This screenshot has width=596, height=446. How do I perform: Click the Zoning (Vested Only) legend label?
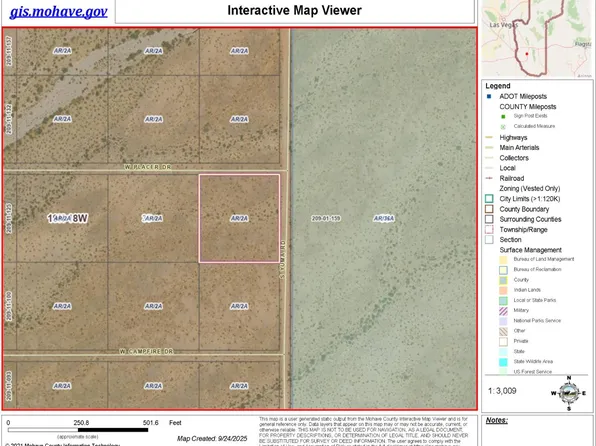click(x=529, y=189)
